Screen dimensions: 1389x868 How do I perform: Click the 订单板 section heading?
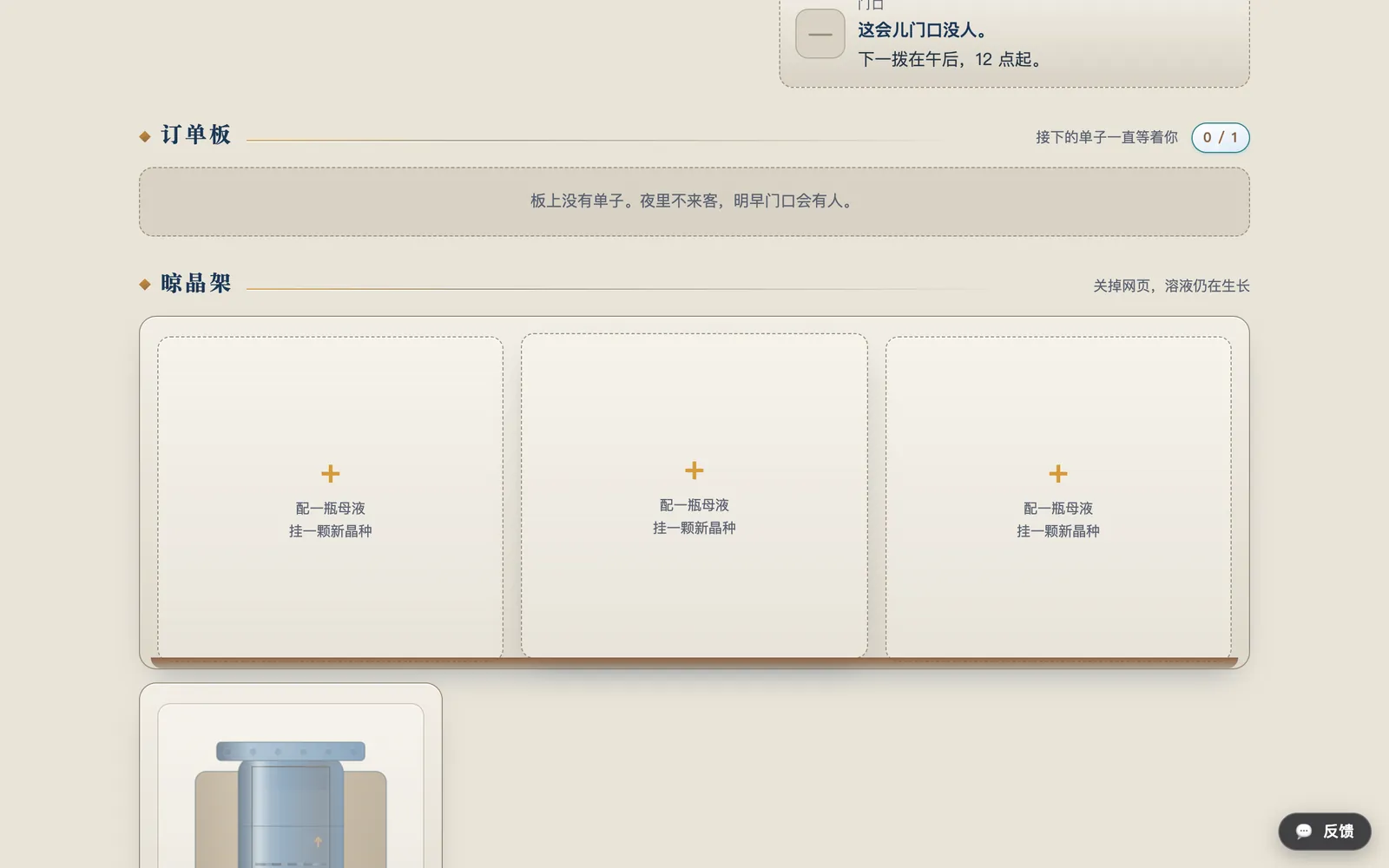point(196,135)
